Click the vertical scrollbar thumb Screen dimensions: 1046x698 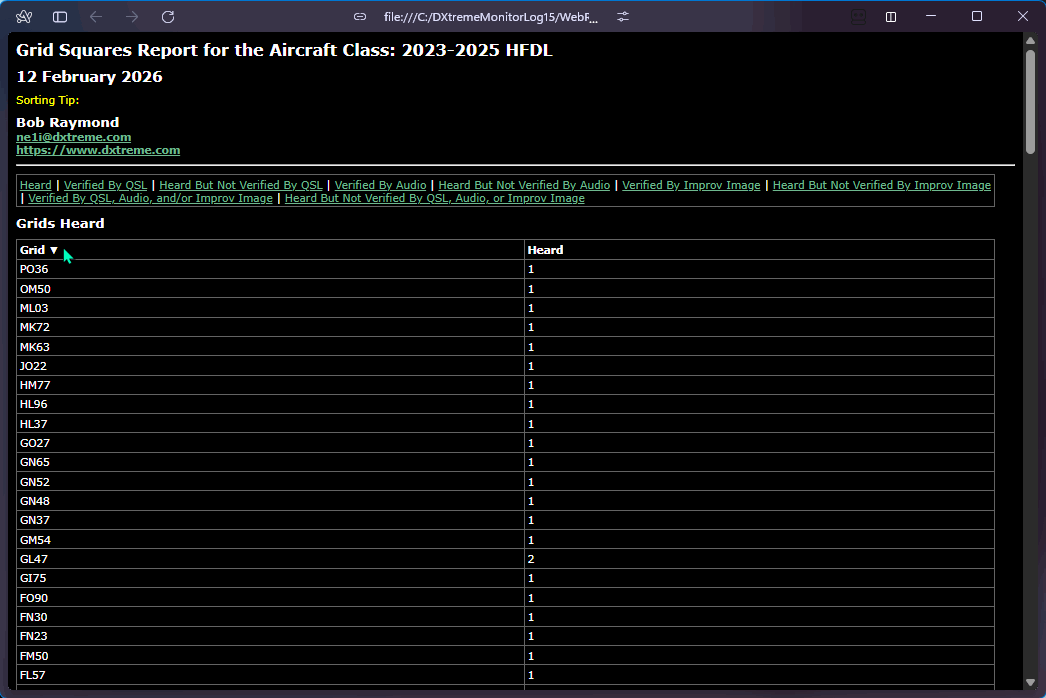(1030, 100)
